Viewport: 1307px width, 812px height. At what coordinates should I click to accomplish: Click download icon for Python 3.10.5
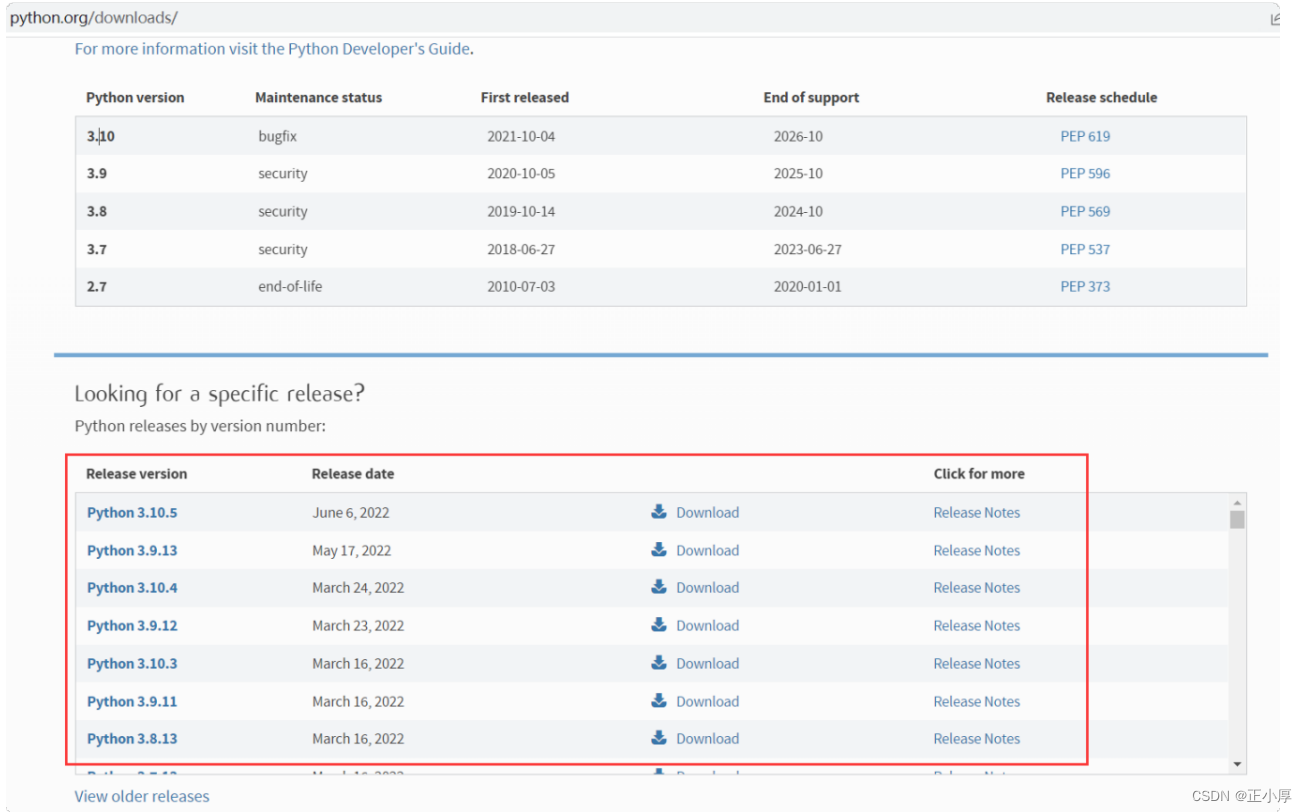click(659, 512)
